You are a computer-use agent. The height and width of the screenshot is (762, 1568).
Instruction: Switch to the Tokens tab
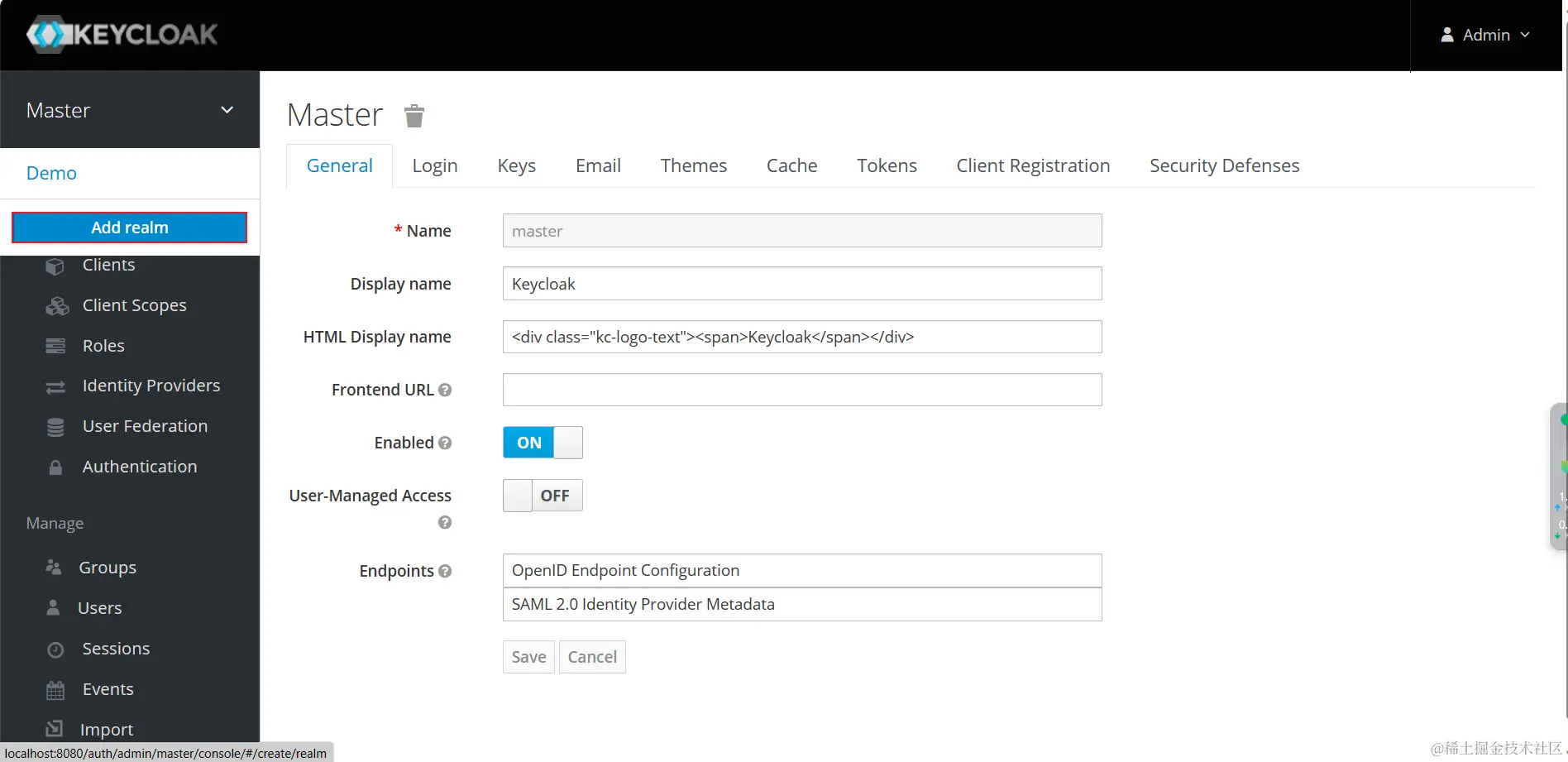(887, 165)
